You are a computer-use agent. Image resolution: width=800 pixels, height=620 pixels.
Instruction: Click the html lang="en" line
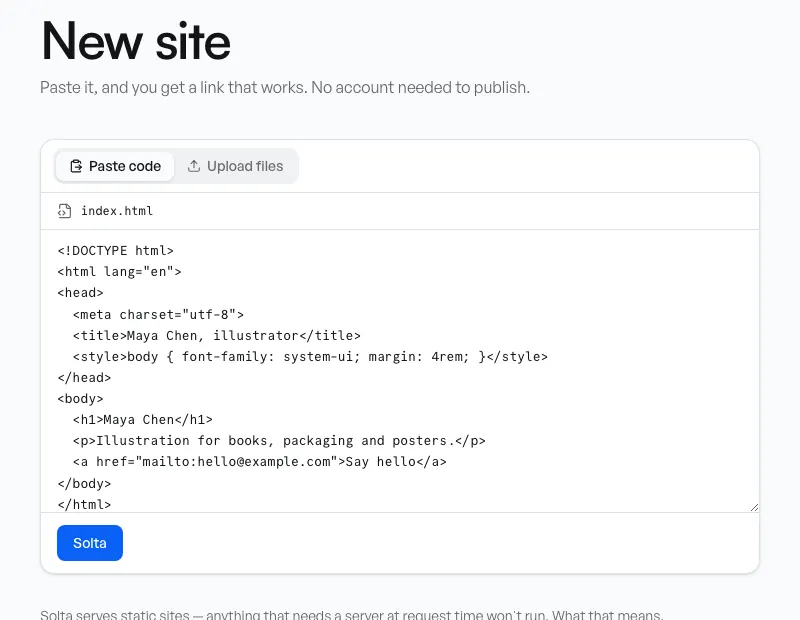click(x=119, y=271)
